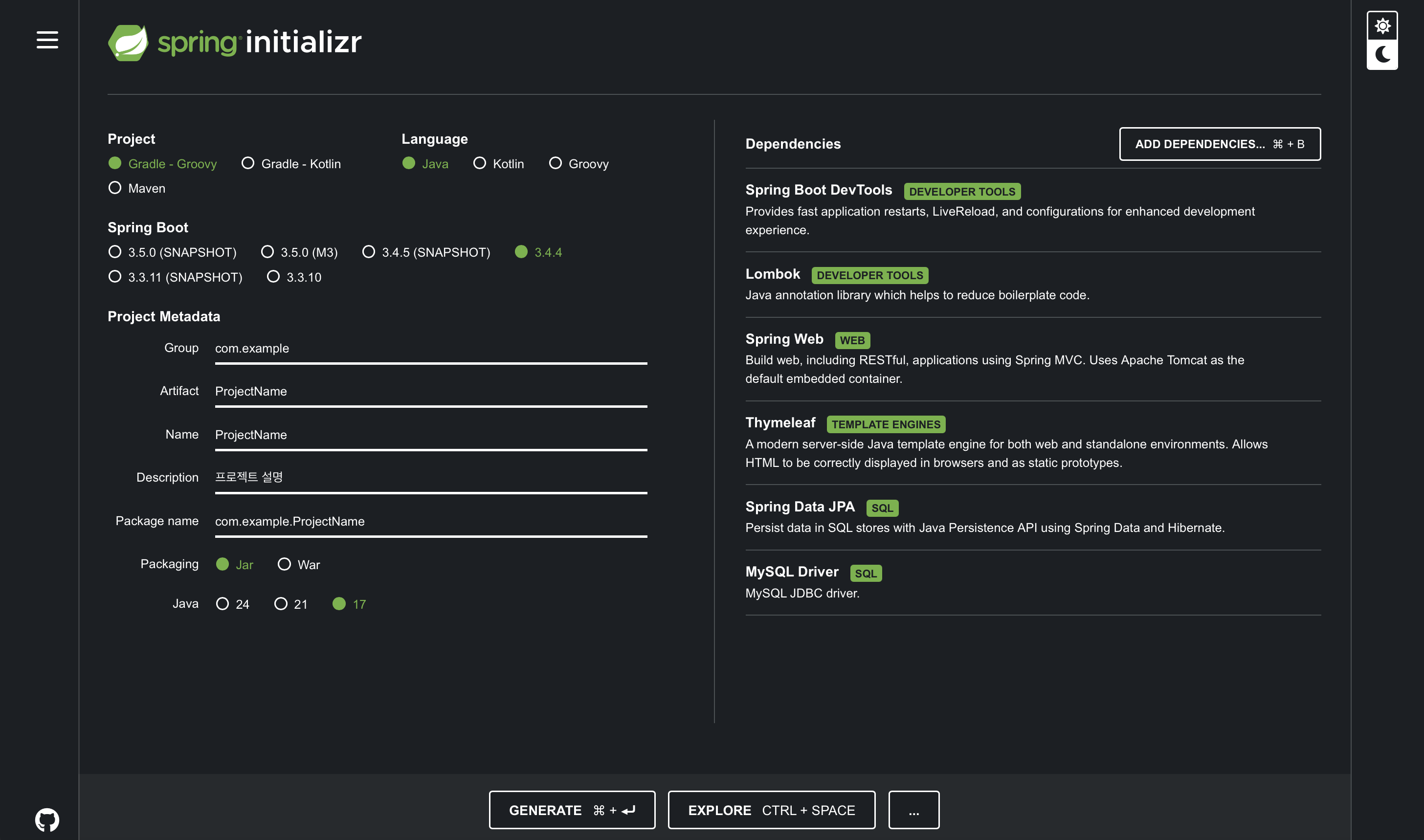Image resolution: width=1424 pixels, height=840 pixels.
Task: Focus the Artifact input field
Action: 431,392
